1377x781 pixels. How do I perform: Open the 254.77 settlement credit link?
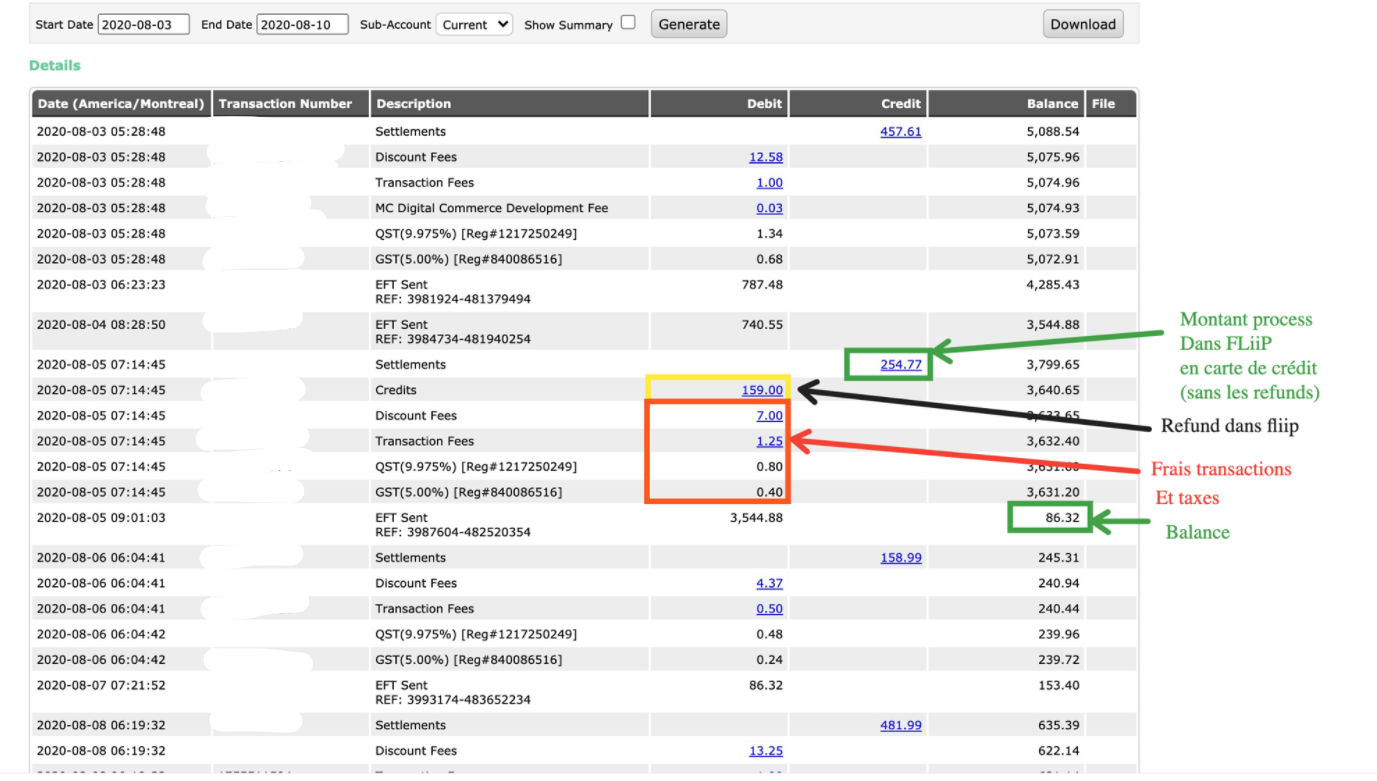click(x=900, y=365)
